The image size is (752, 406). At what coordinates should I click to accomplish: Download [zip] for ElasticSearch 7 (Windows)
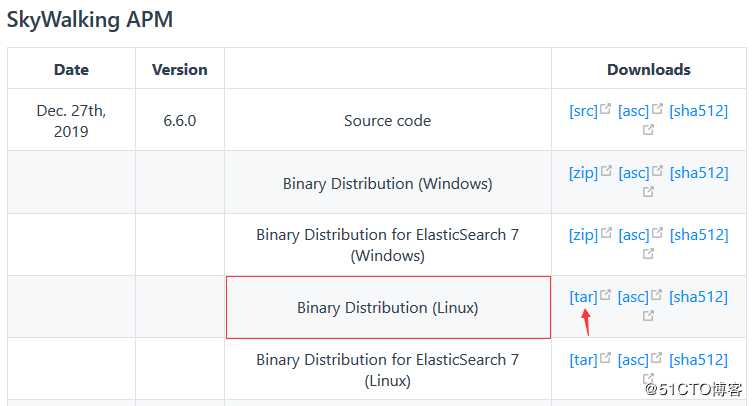pos(583,235)
